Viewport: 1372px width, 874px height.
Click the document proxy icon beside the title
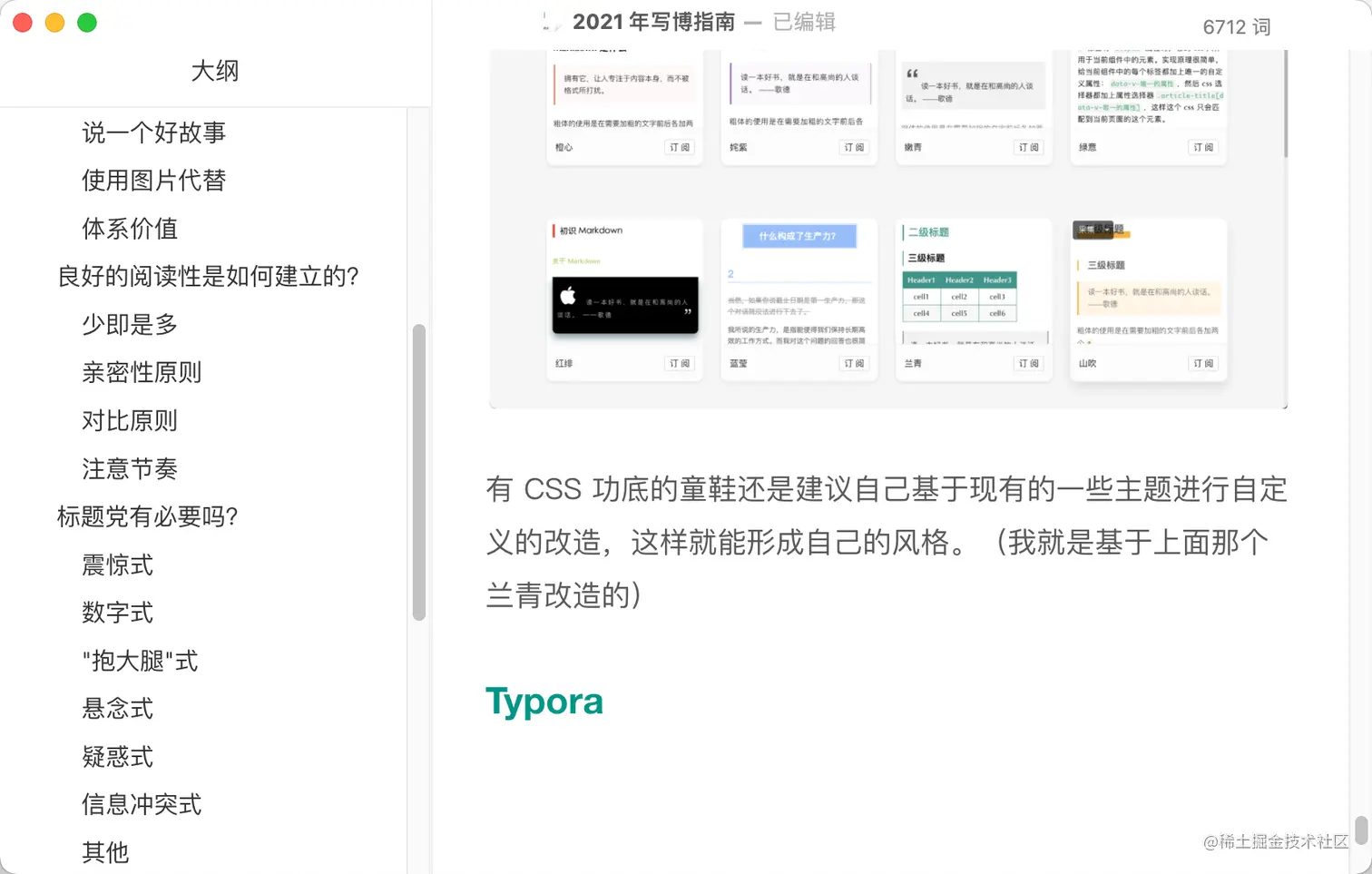tap(552, 22)
